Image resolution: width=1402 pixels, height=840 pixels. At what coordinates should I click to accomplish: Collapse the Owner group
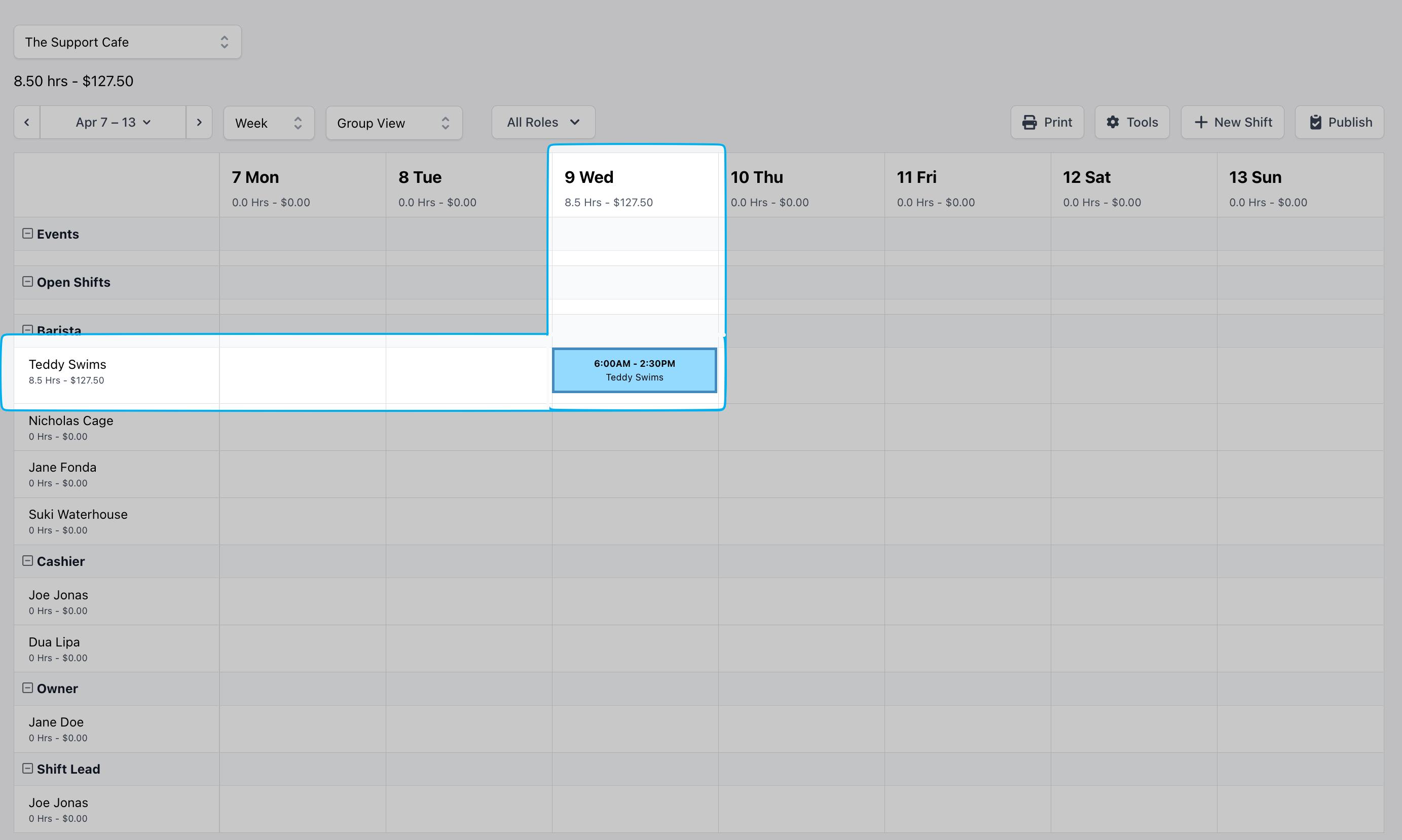point(27,689)
